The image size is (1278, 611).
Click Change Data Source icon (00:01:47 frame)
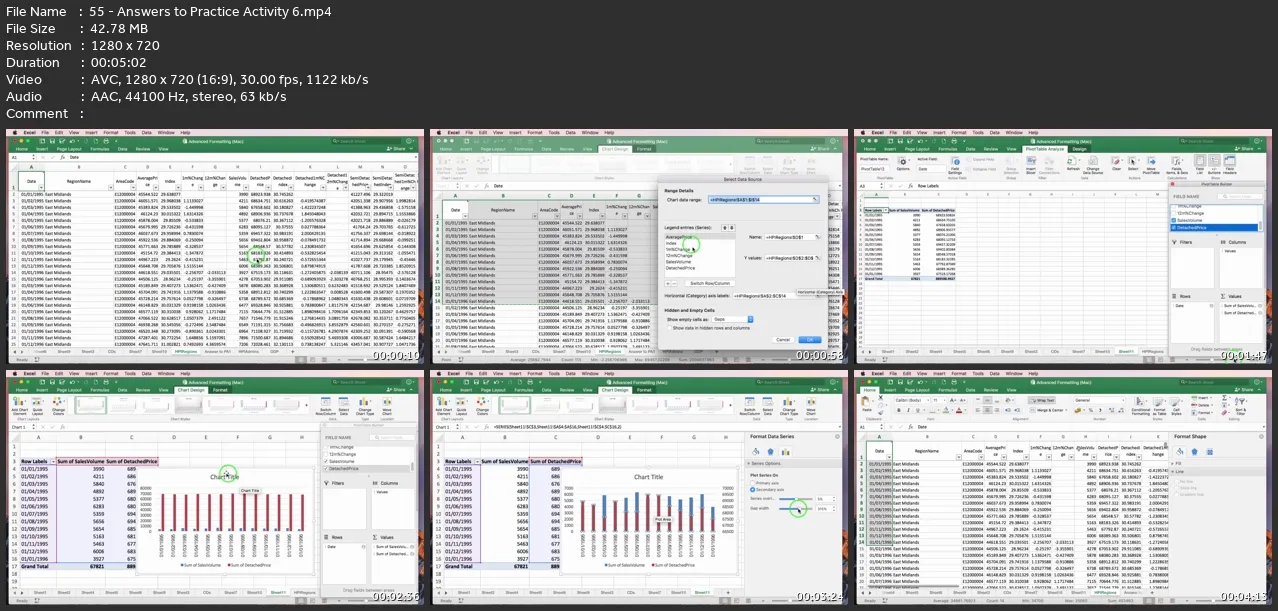(1093, 162)
